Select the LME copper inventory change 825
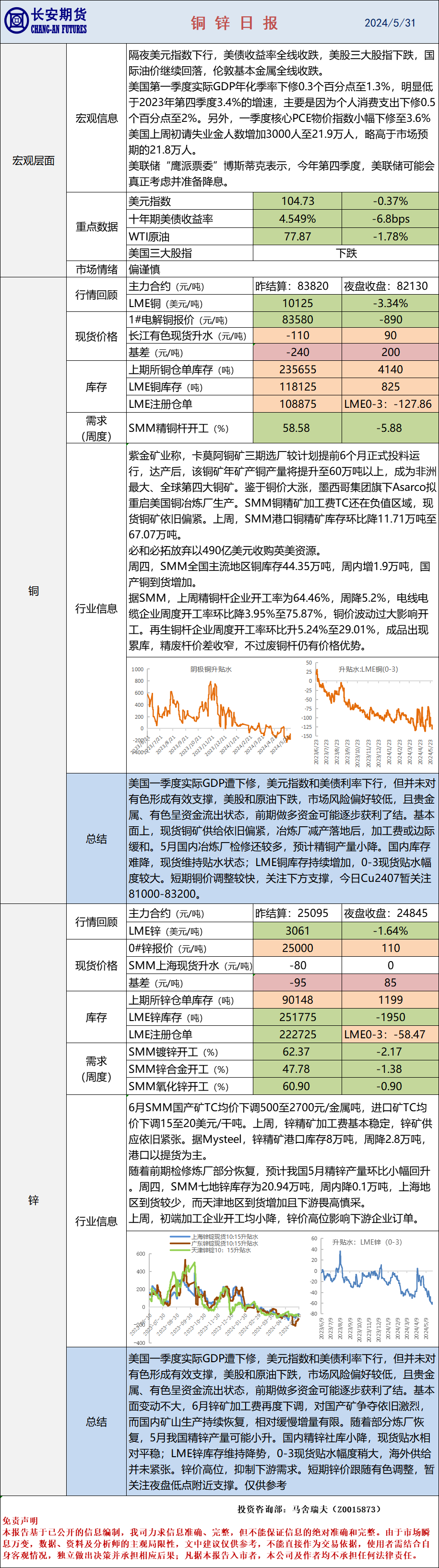 point(390,387)
